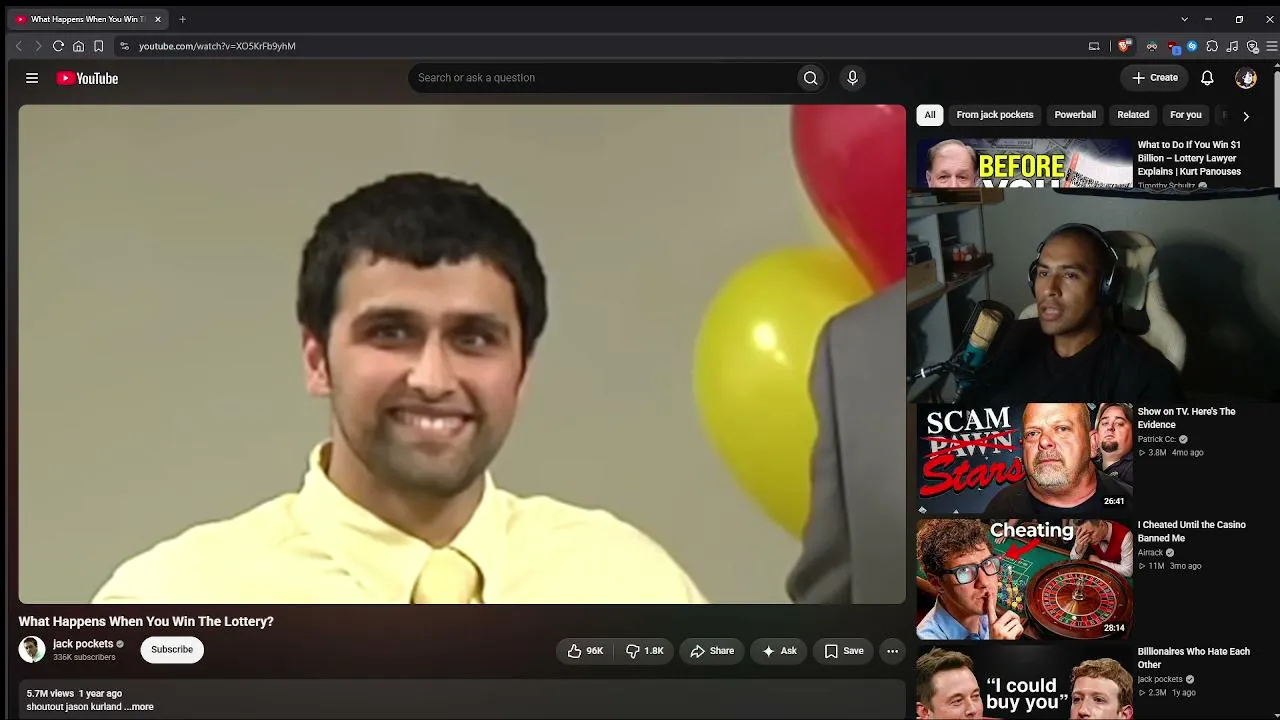Save the video to a playlist

(x=844, y=651)
